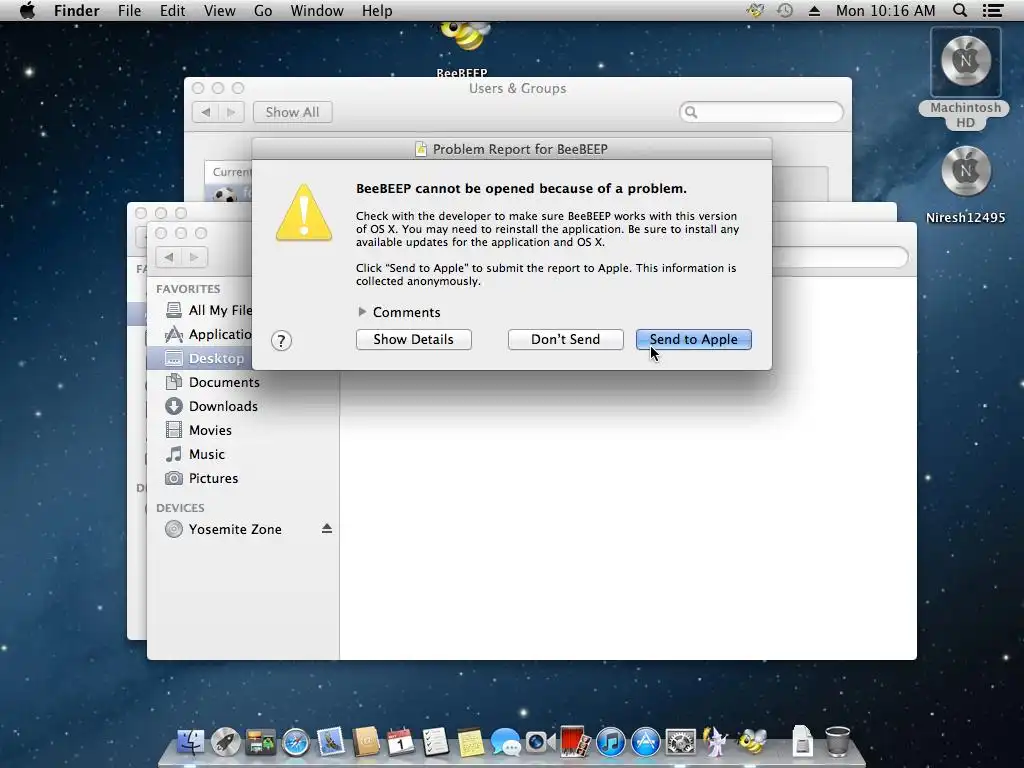Open iTunes in Dock

611,743
